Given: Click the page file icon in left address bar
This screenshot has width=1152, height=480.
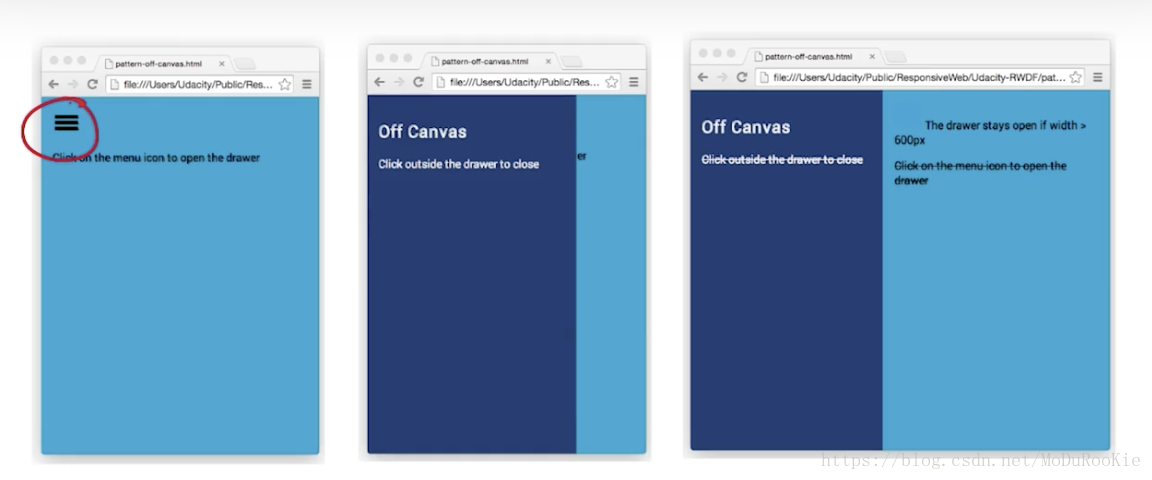Looking at the screenshot, I should point(115,85).
